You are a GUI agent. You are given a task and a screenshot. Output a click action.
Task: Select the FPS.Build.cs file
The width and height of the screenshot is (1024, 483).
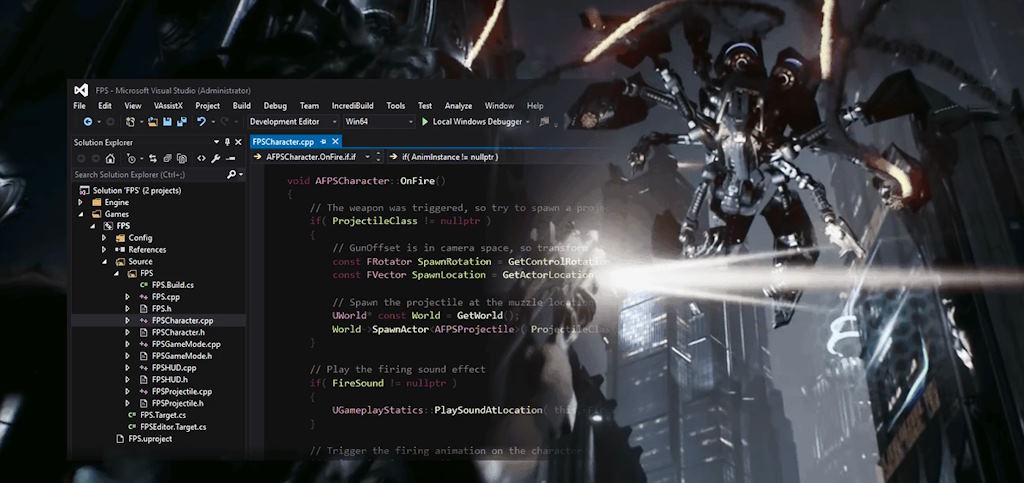coord(172,285)
